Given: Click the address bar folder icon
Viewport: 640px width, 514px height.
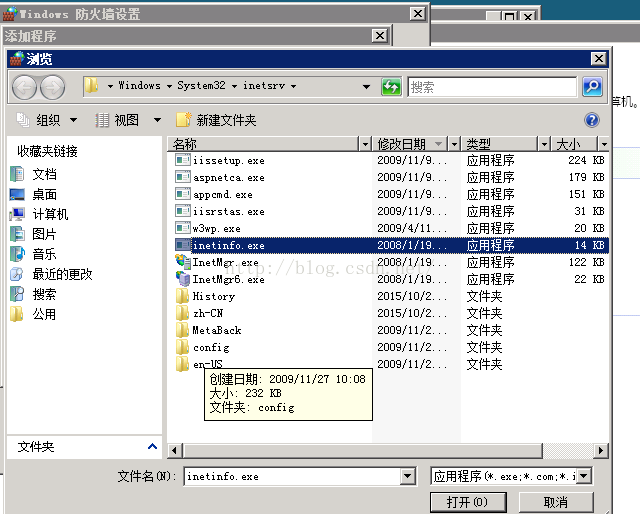Looking at the screenshot, I should [92, 86].
